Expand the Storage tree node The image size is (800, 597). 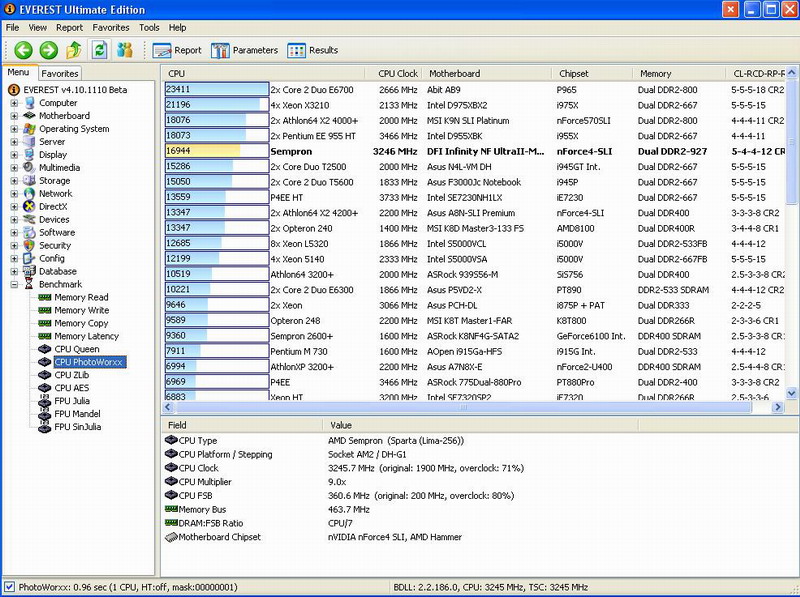(14, 181)
